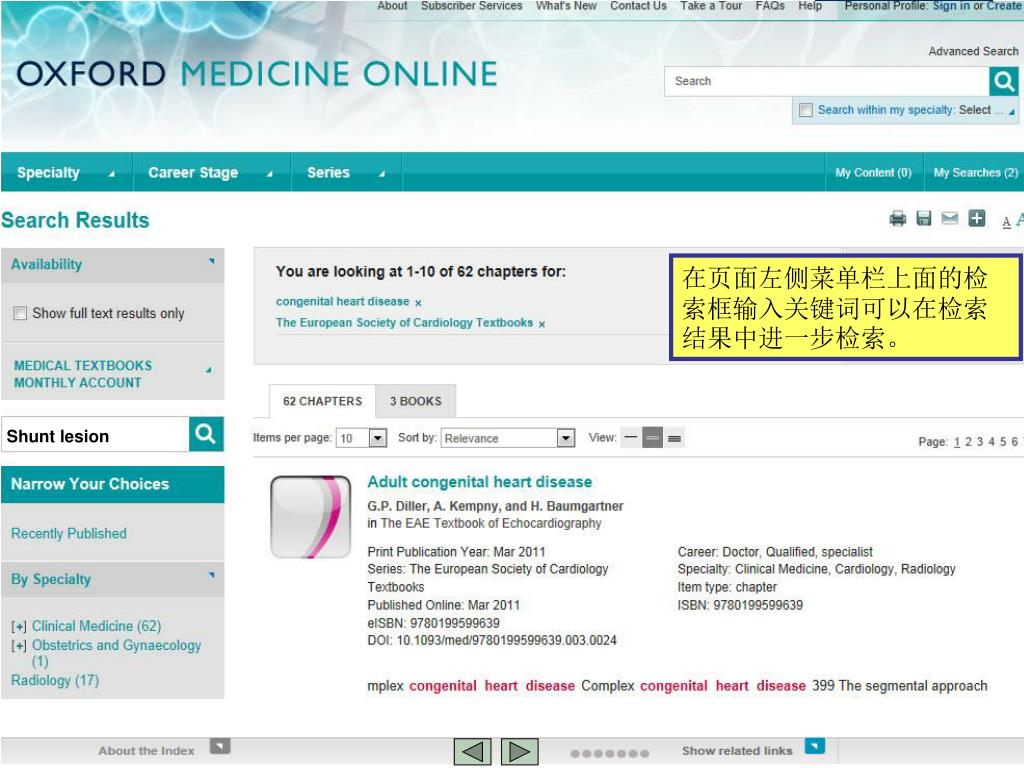Click Recently Published filter

69,534
